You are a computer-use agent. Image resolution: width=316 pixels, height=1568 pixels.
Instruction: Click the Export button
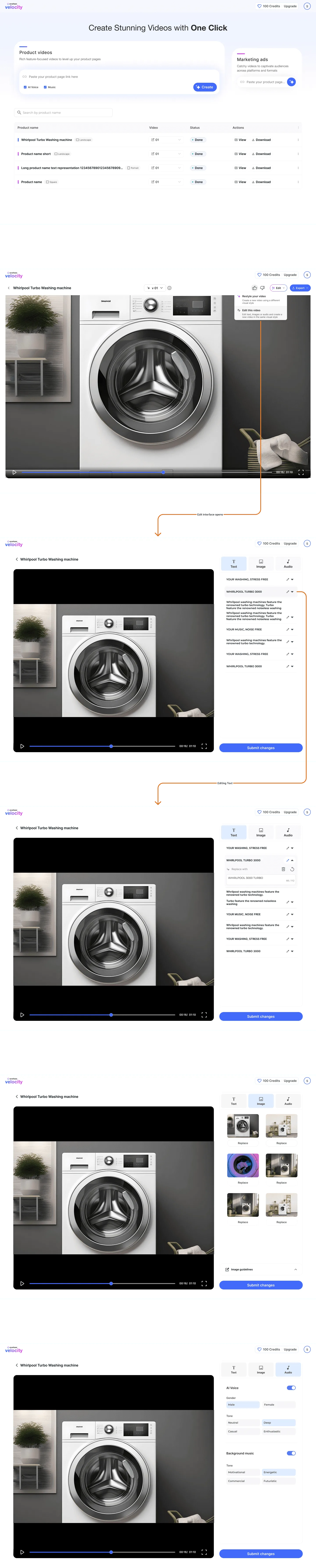point(300,288)
